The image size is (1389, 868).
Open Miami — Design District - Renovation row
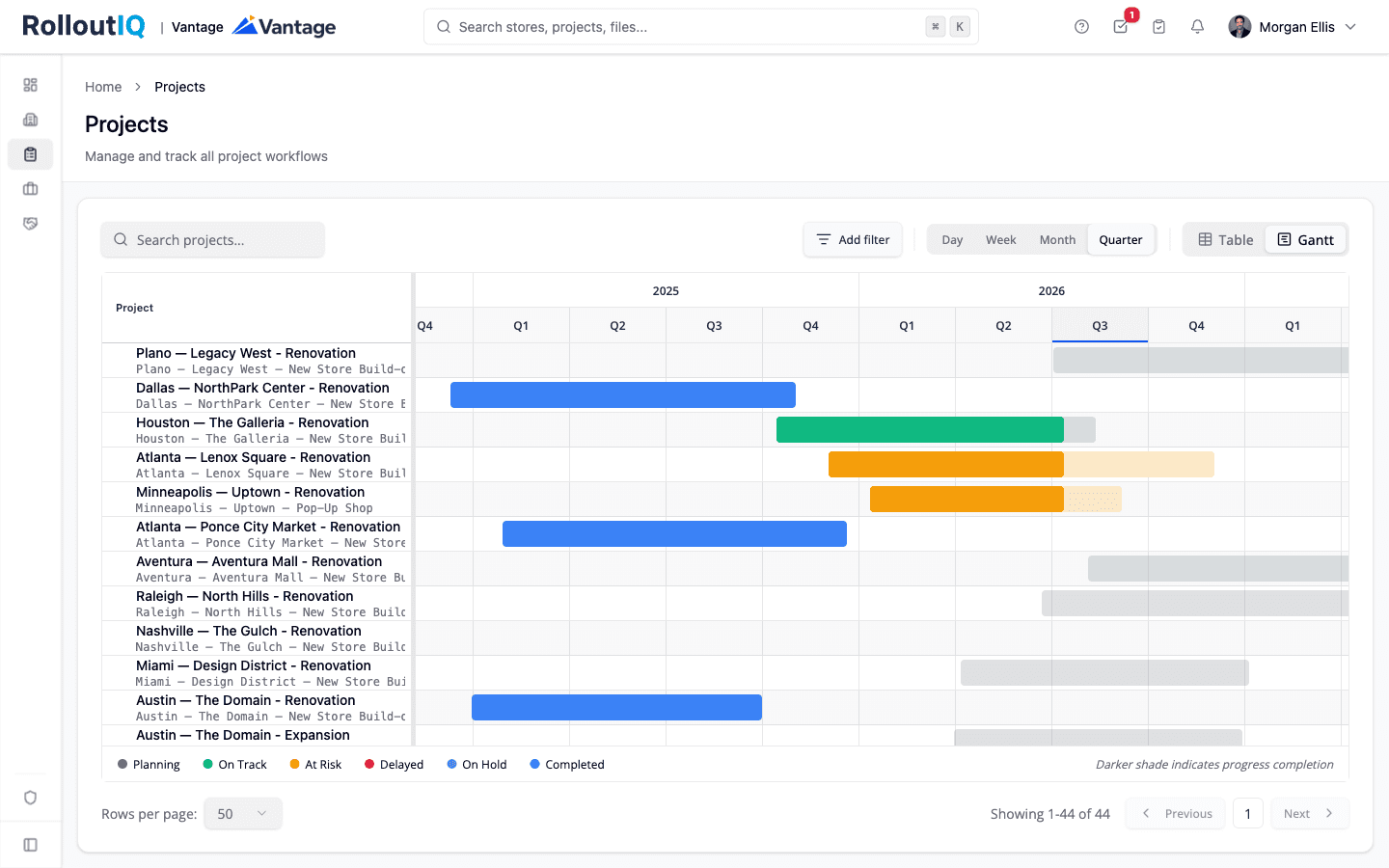coord(257,673)
